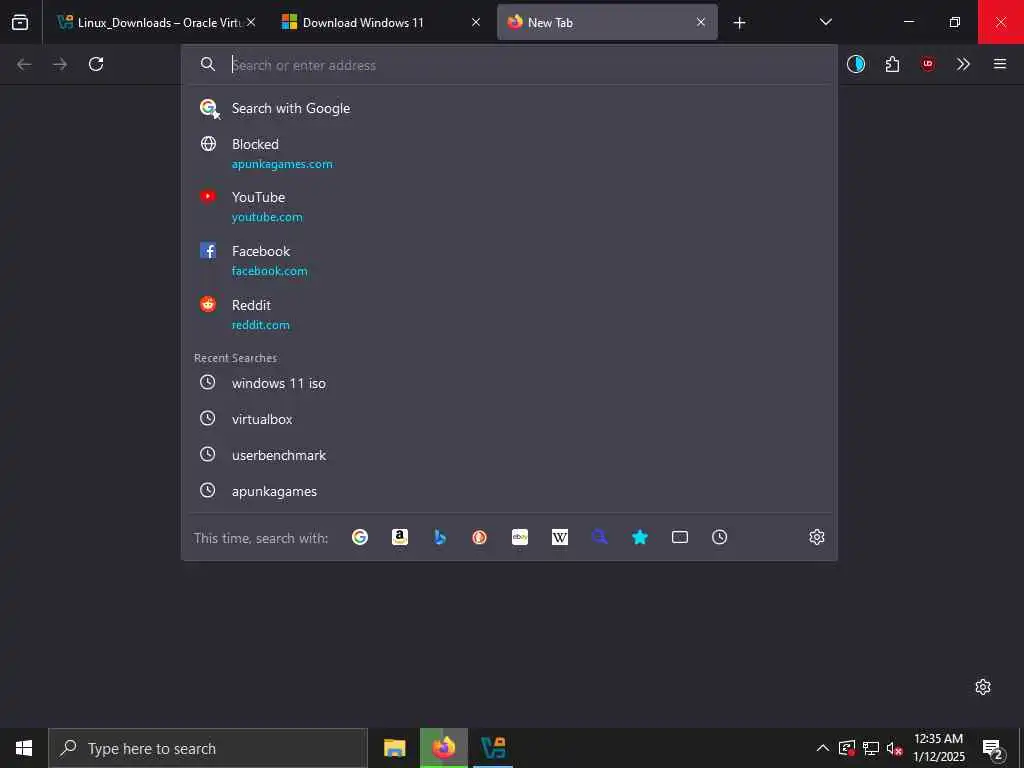Select recent search apunkagames
The image size is (1024, 768).
pos(509,491)
